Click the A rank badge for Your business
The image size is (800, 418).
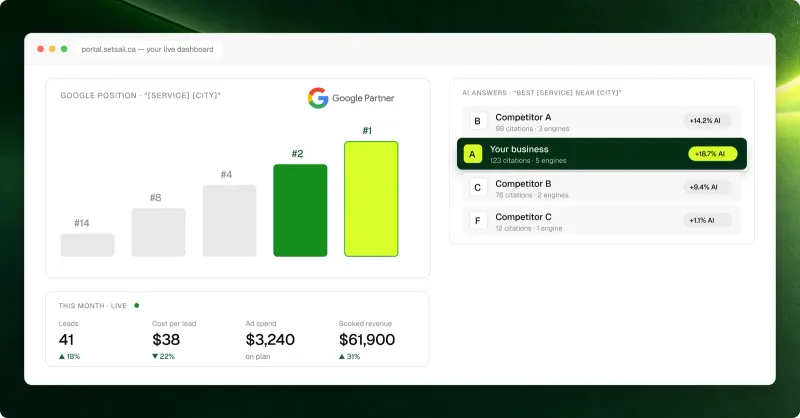click(x=472, y=154)
